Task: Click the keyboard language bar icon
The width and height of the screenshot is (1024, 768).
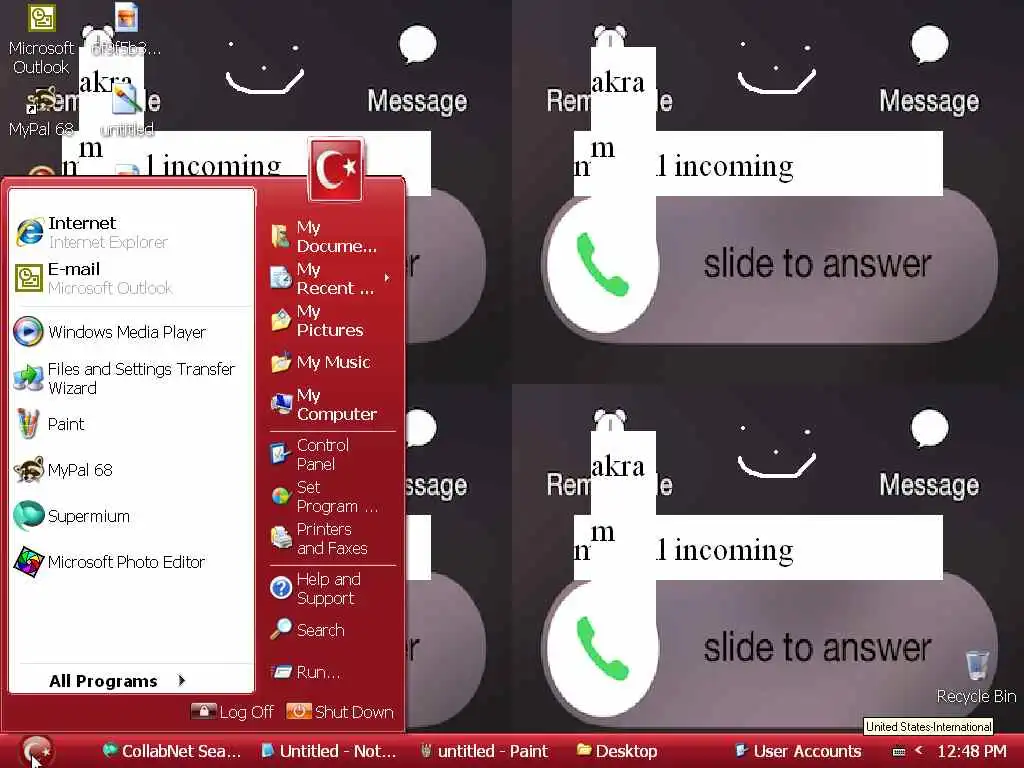Action: [x=899, y=752]
